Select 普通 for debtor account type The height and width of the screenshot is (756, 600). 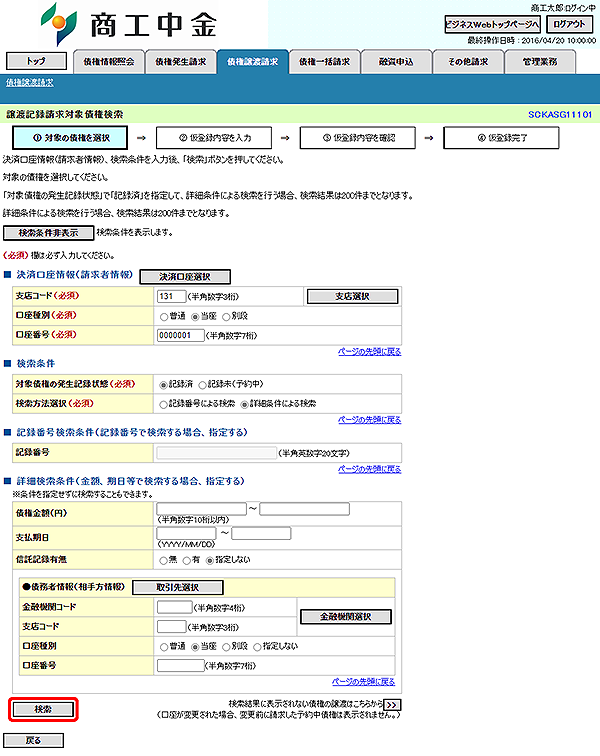[164, 647]
